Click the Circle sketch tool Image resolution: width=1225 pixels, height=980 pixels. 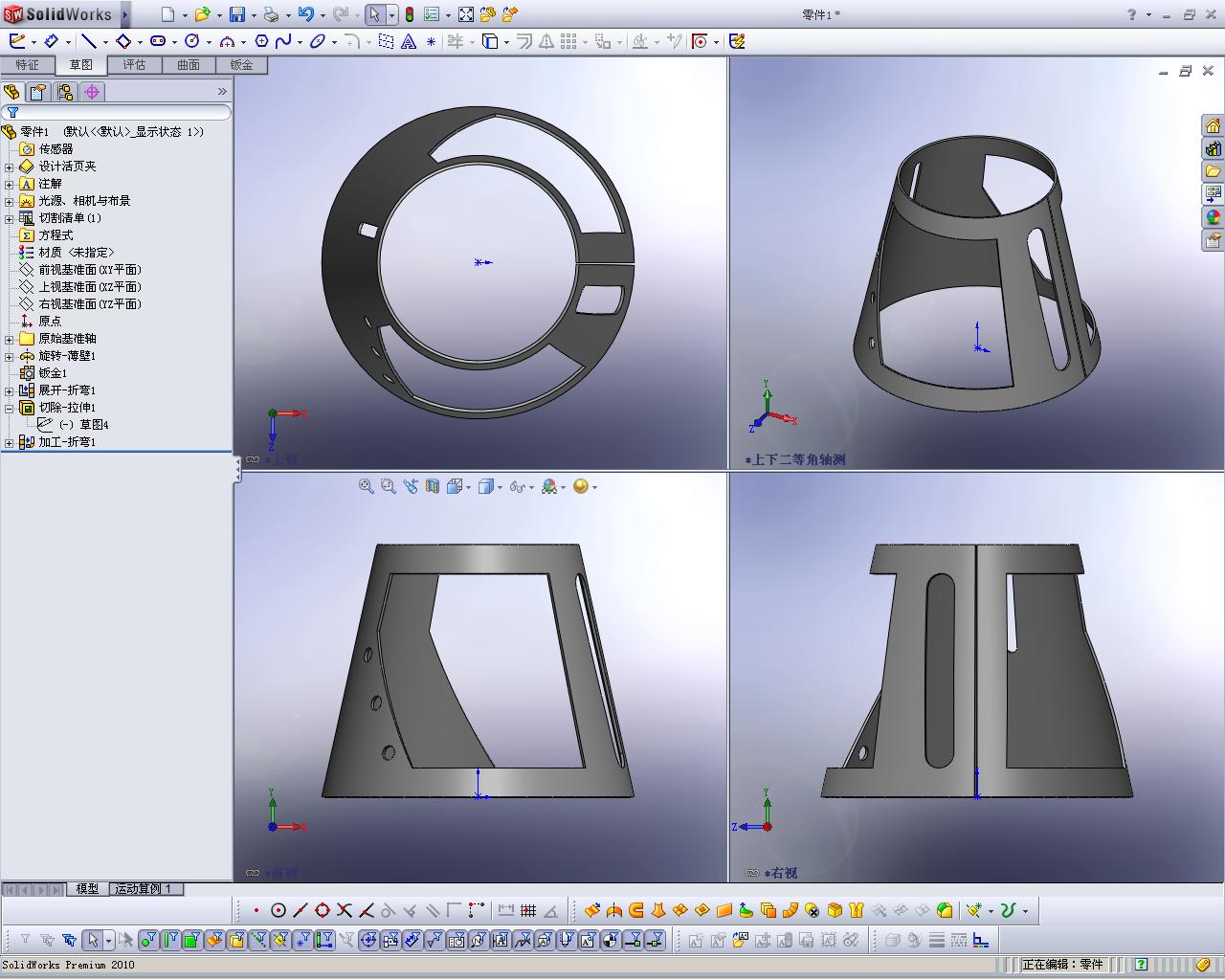point(191,41)
